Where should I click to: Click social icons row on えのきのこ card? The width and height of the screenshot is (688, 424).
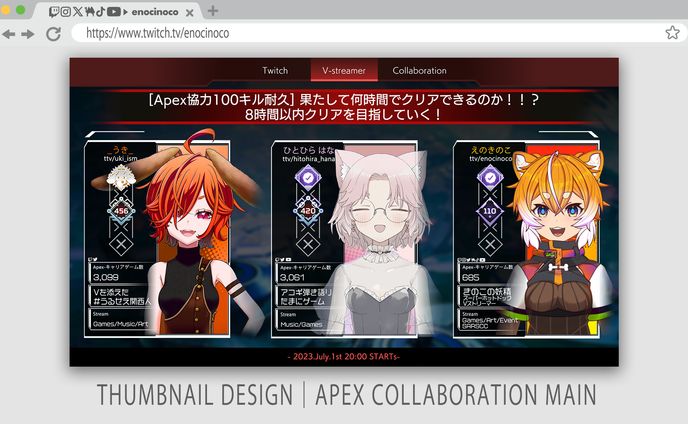(x=471, y=260)
